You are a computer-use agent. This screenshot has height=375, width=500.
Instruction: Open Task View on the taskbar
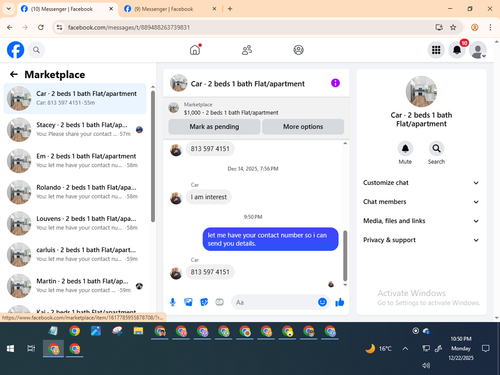pyautogui.click(x=31, y=349)
